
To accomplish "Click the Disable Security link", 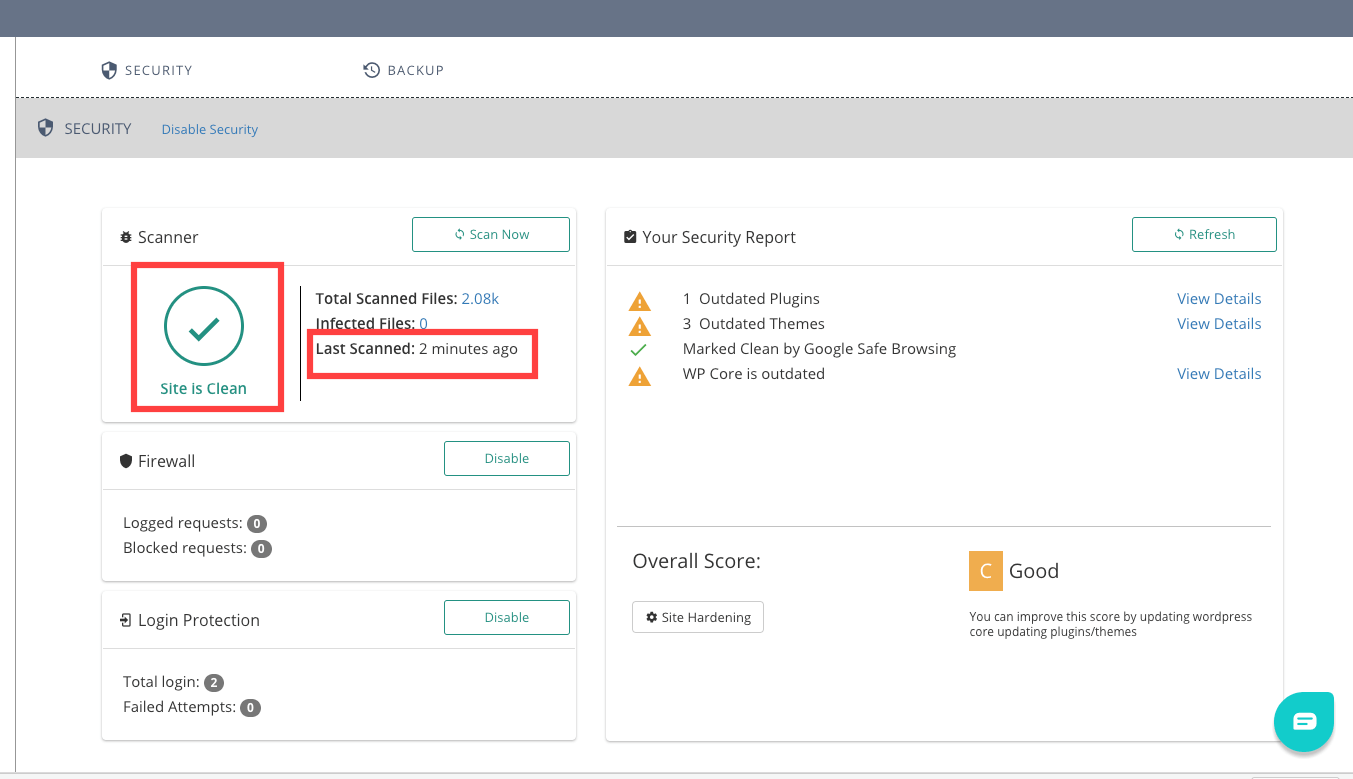I will (x=210, y=129).
